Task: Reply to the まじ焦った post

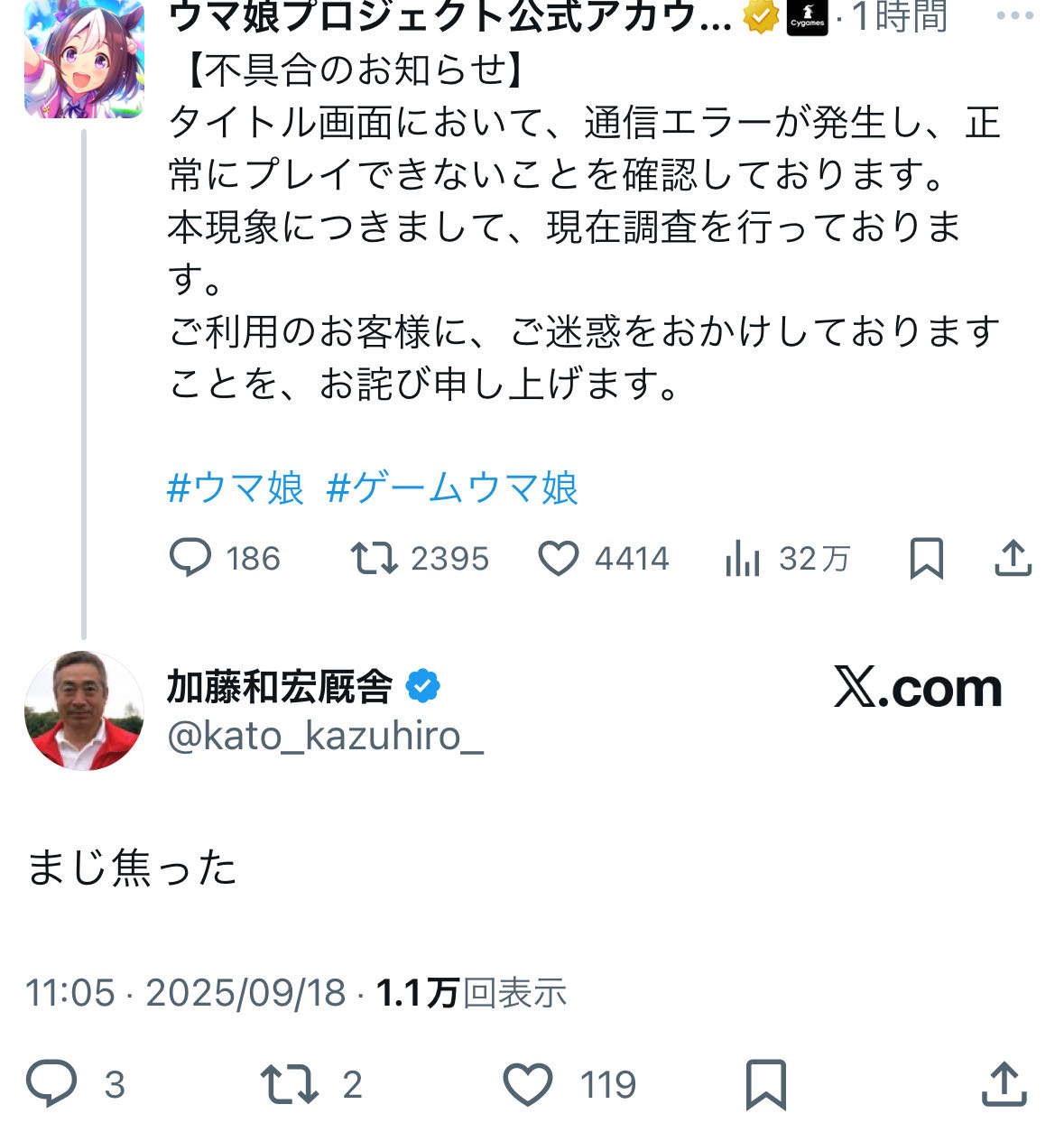Action: (x=51, y=1083)
